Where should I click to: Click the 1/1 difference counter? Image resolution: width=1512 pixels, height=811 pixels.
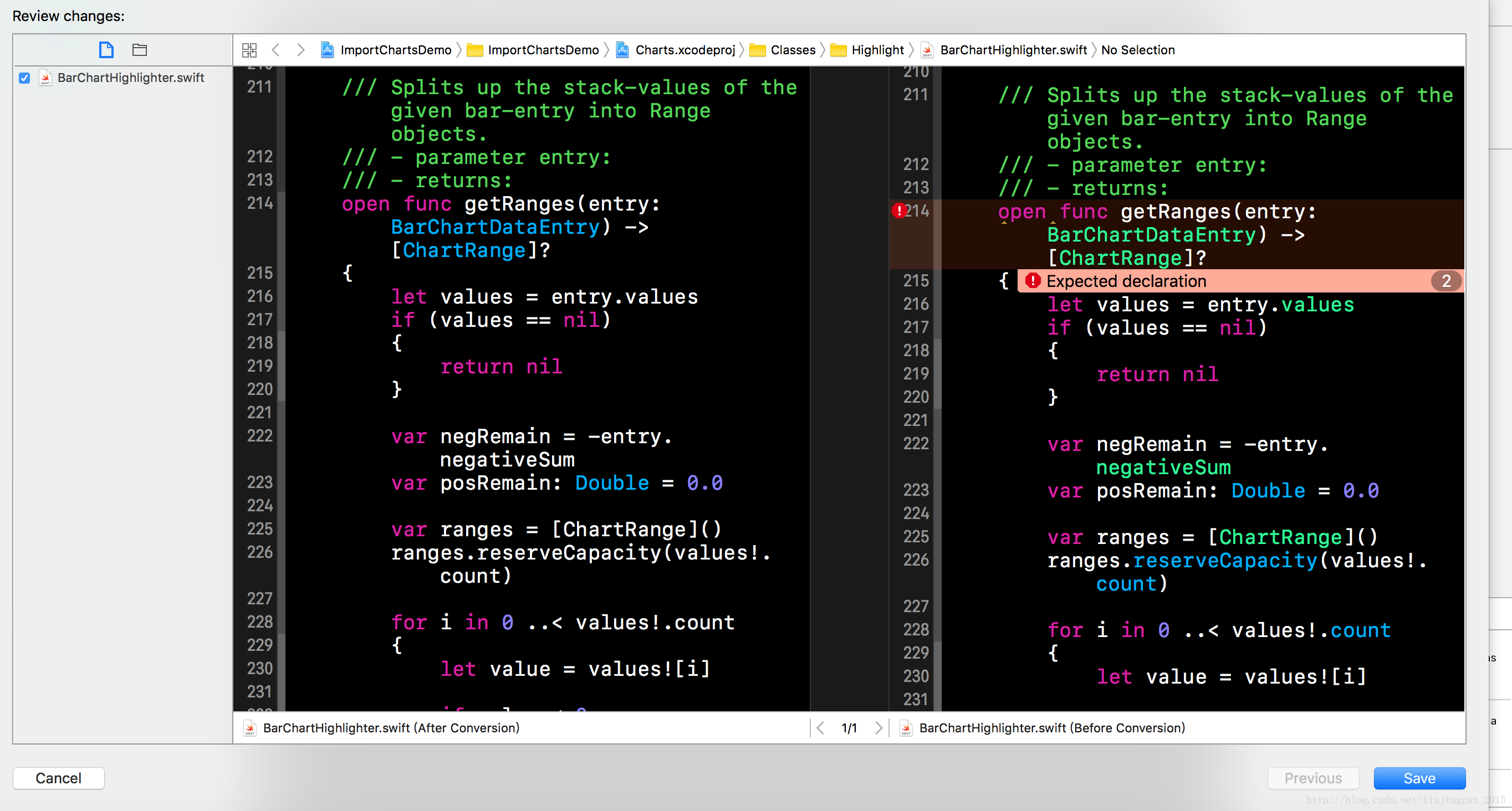849,728
